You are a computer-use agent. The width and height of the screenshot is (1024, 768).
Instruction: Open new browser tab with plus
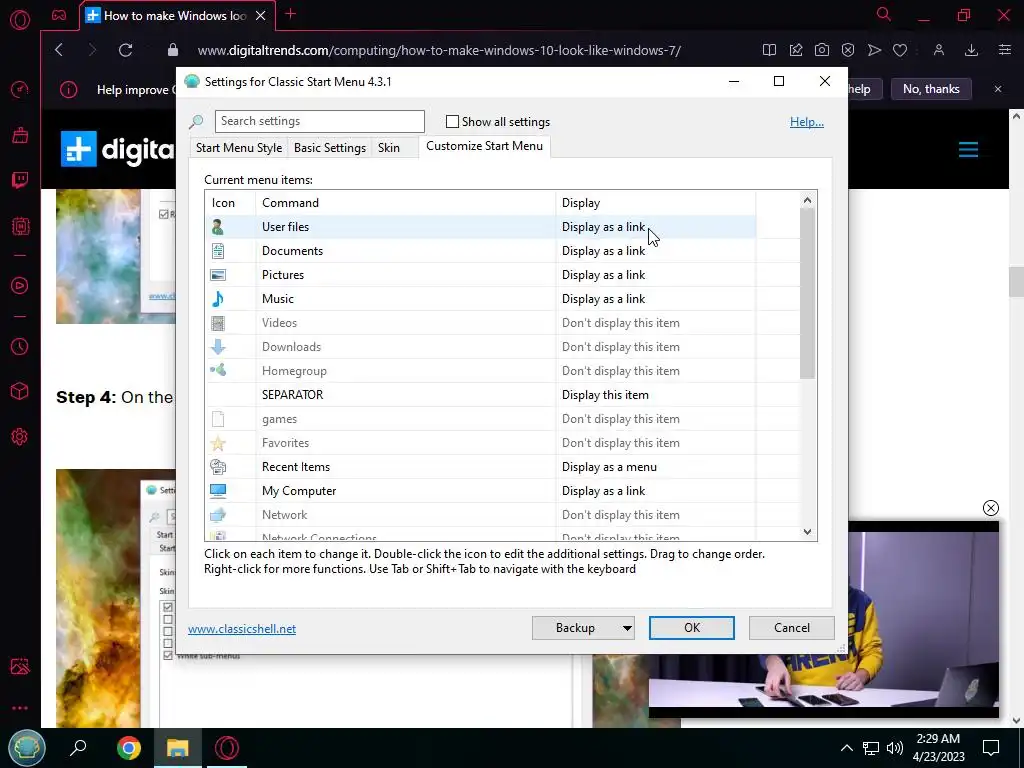291,14
